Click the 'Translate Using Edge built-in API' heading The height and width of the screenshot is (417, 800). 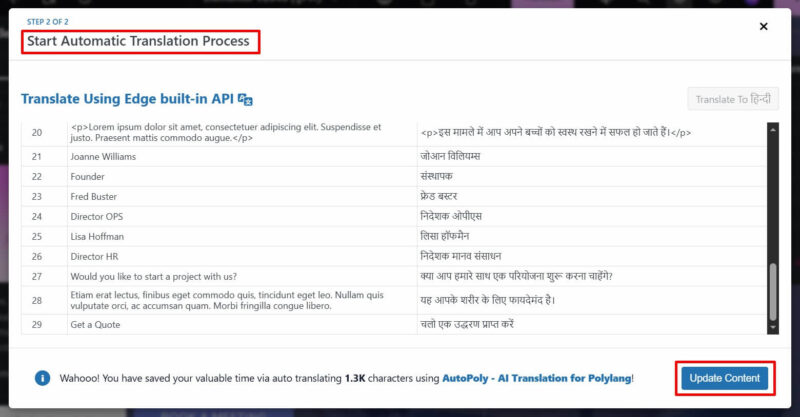coord(127,99)
